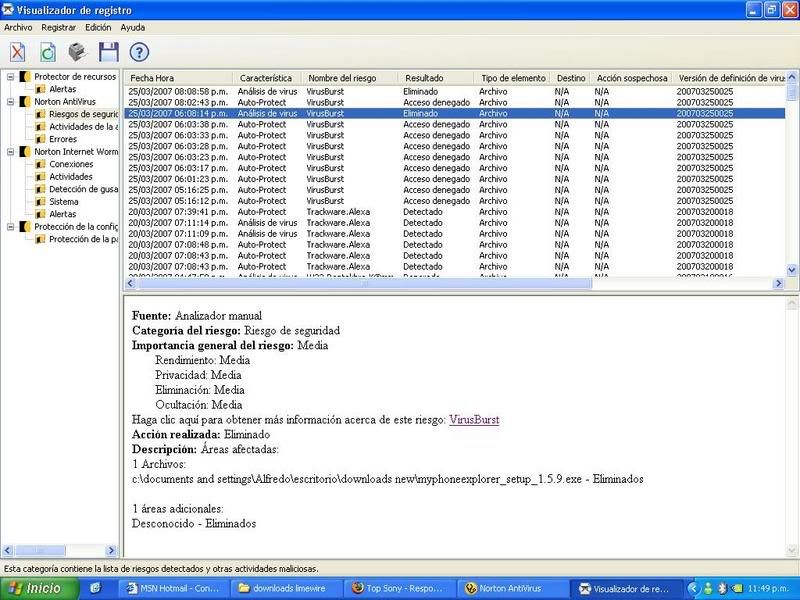The width and height of the screenshot is (800, 600).
Task: Open help with the question mark icon
Action: (139, 52)
